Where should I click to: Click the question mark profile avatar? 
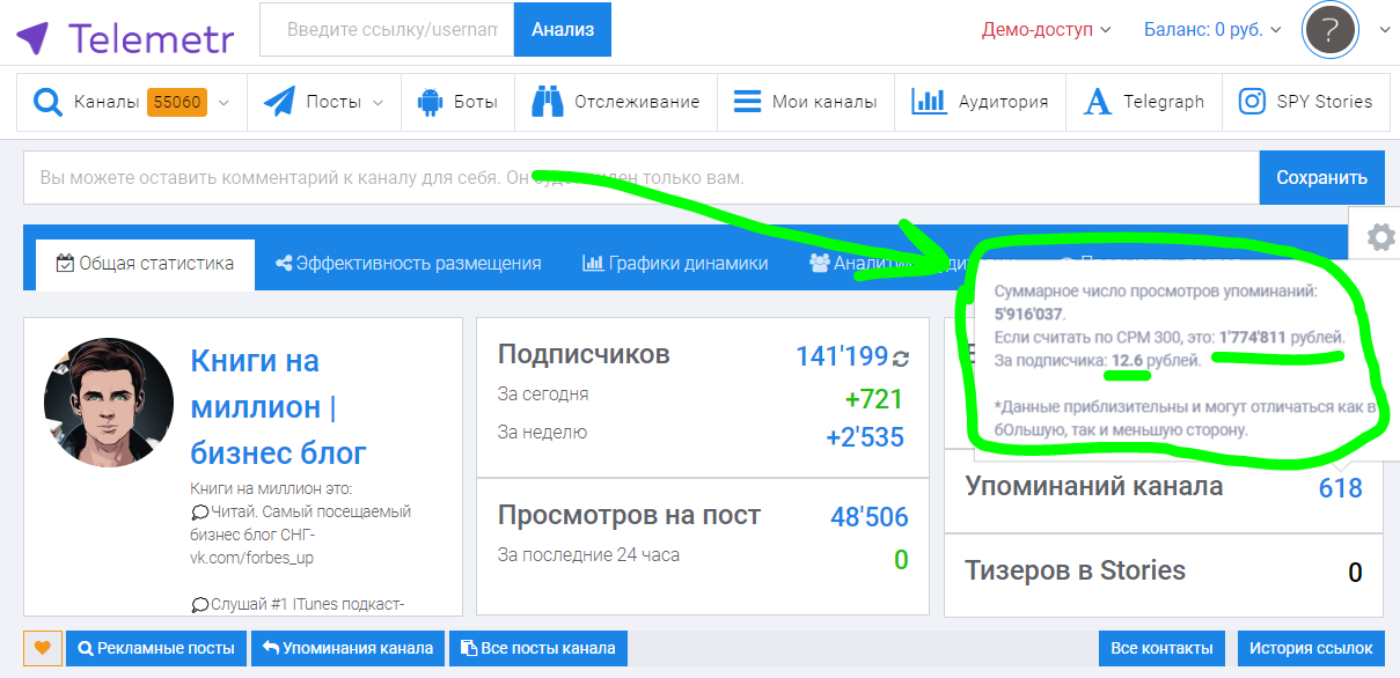pyautogui.click(x=1330, y=30)
